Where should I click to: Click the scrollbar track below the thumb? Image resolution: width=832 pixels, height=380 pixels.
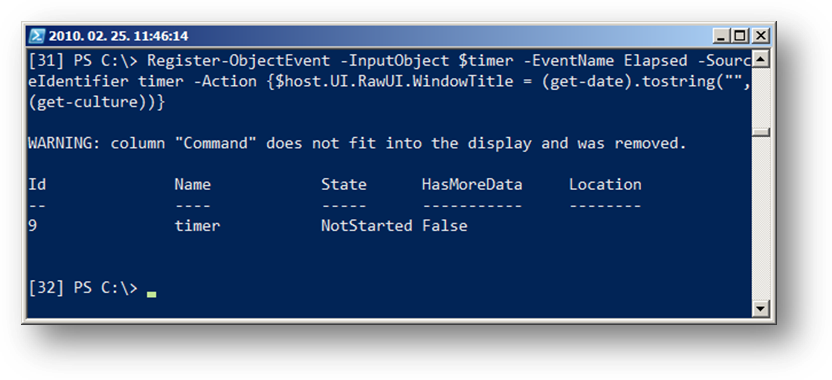click(760, 218)
